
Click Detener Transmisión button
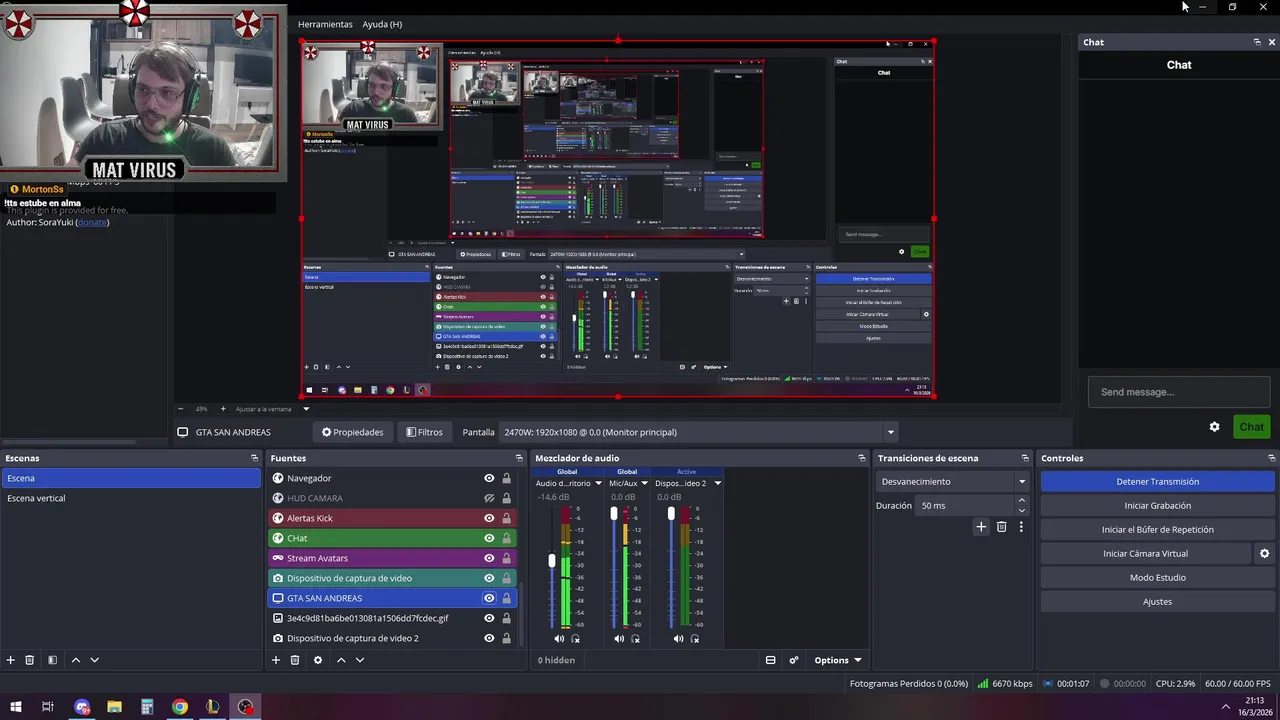[x=1157, y=481]
